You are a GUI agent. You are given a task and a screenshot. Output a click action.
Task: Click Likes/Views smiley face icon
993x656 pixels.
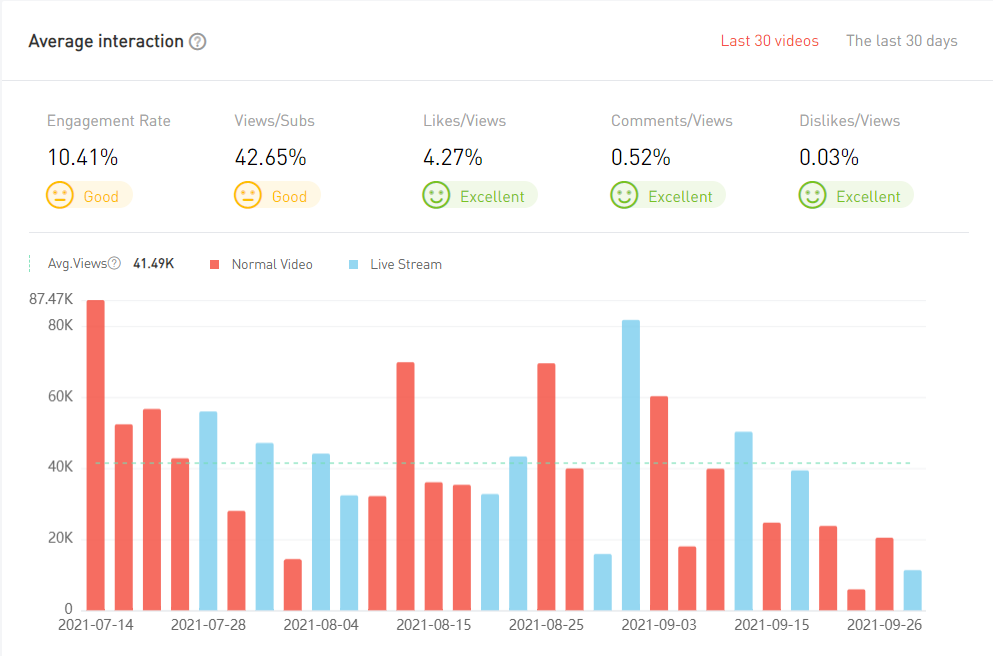tap(436, 196)
